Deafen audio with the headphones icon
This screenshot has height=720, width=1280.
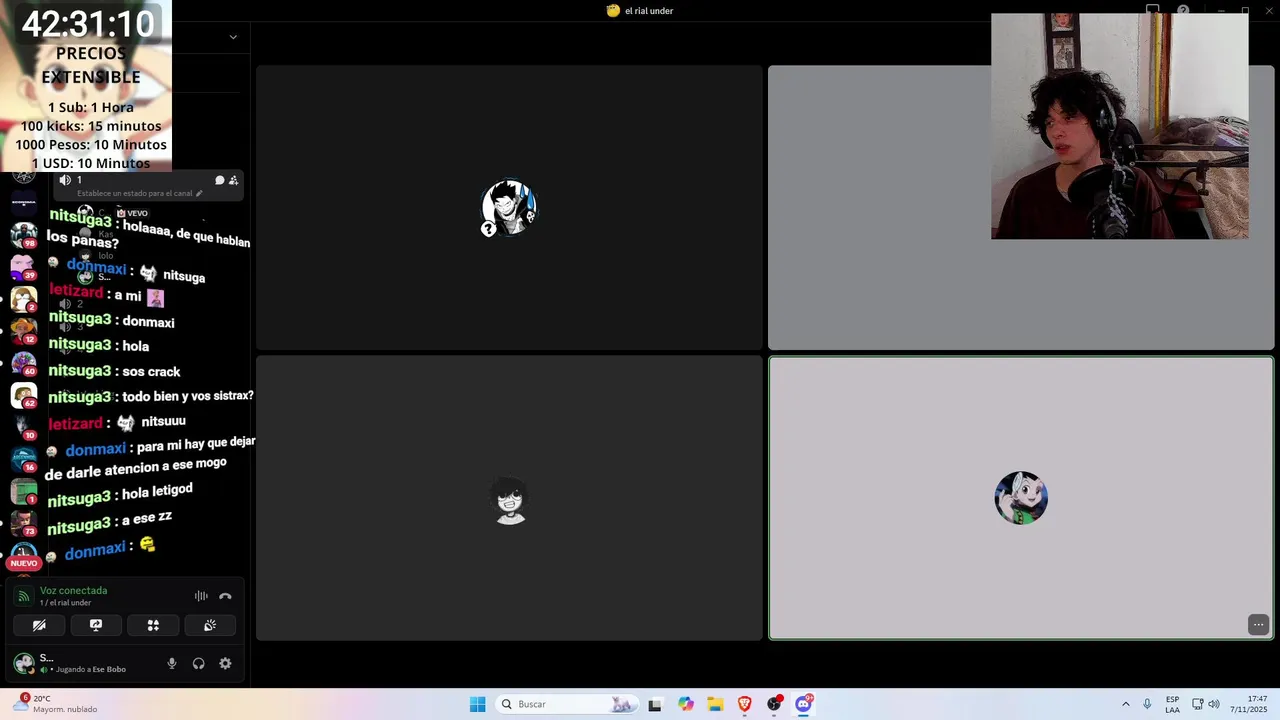[x=198, y=663]
